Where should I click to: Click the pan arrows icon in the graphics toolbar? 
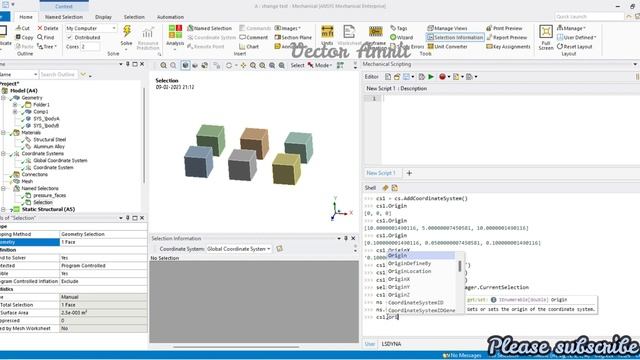(243, 65)
